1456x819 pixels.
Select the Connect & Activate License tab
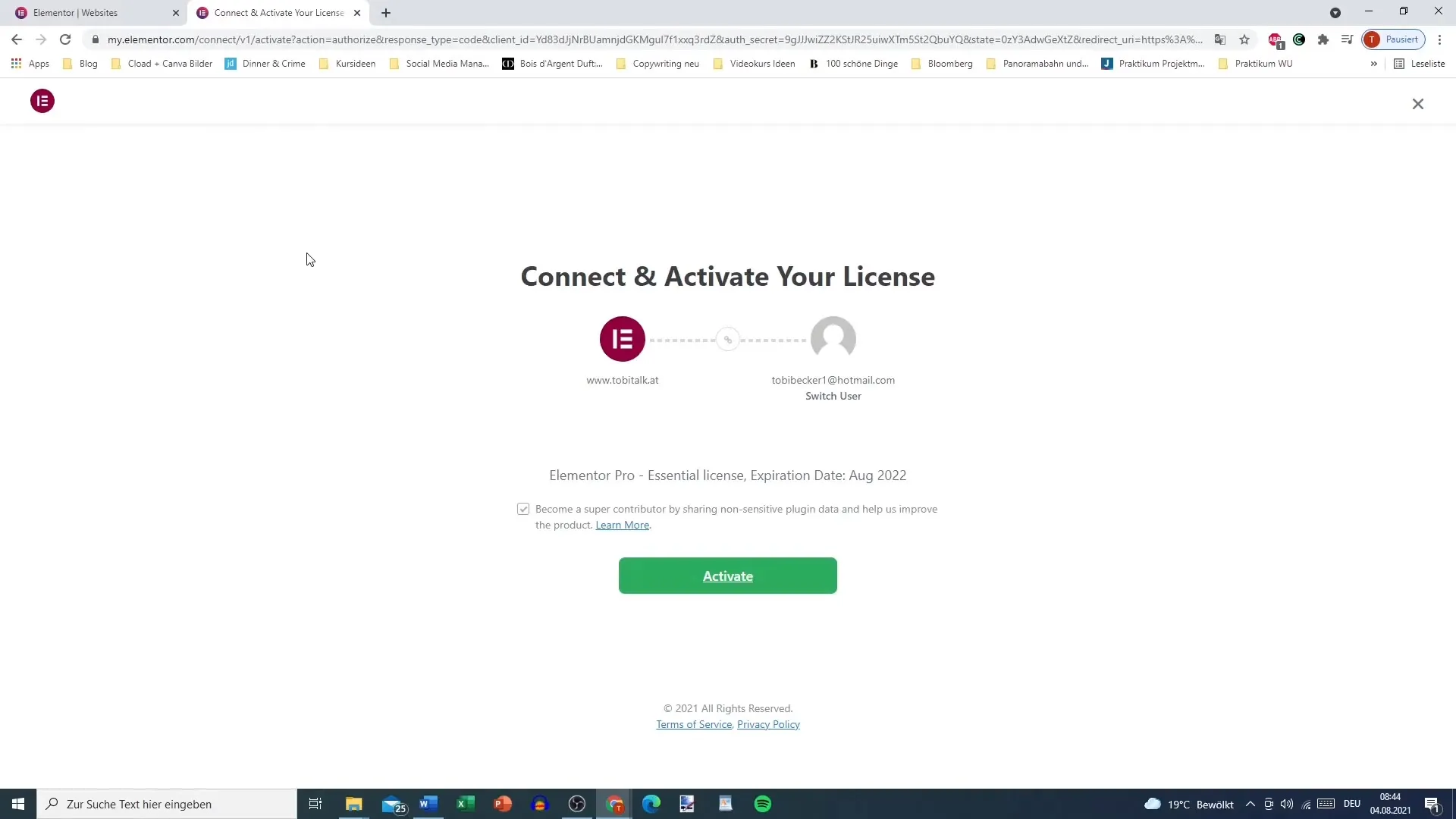(x=280, y=12)
